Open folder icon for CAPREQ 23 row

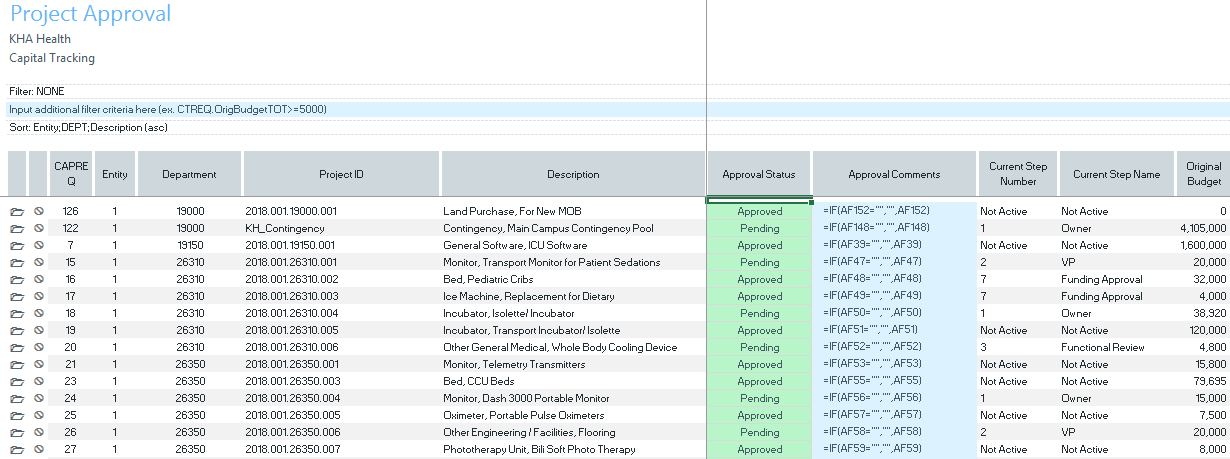[17, 382]
